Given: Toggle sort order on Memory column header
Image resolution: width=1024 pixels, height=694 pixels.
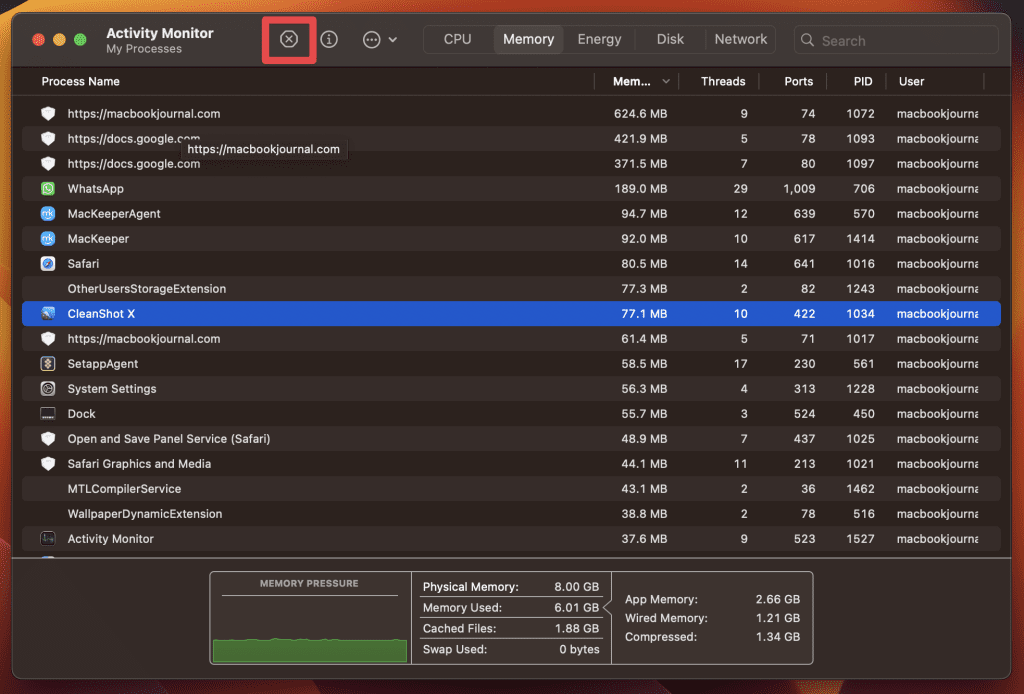Looking at the screenshot, I should pos(640,82).
